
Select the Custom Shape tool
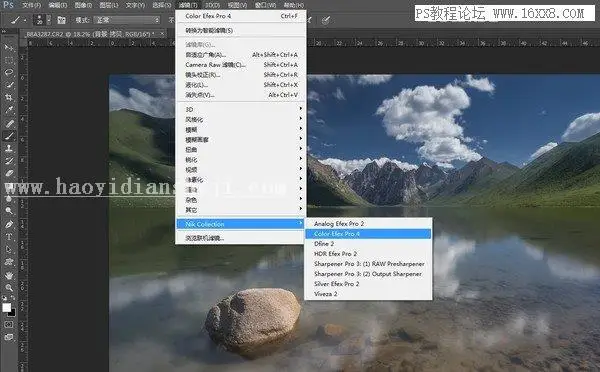pyautogui.click(x=9, y=262)
